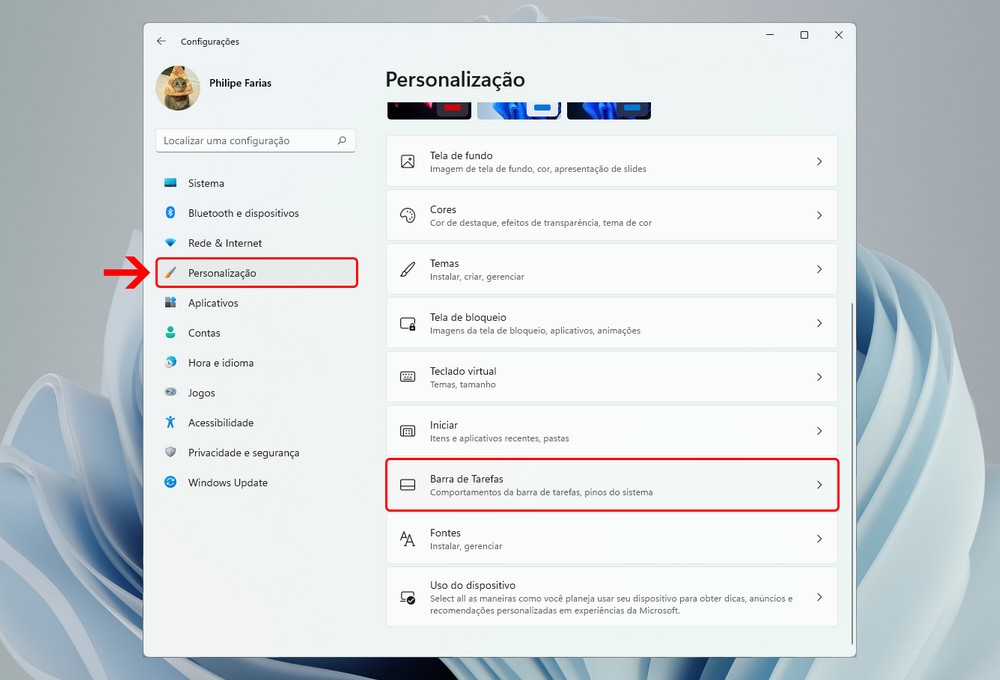Open Aplicativos in the sidebar

213,303
